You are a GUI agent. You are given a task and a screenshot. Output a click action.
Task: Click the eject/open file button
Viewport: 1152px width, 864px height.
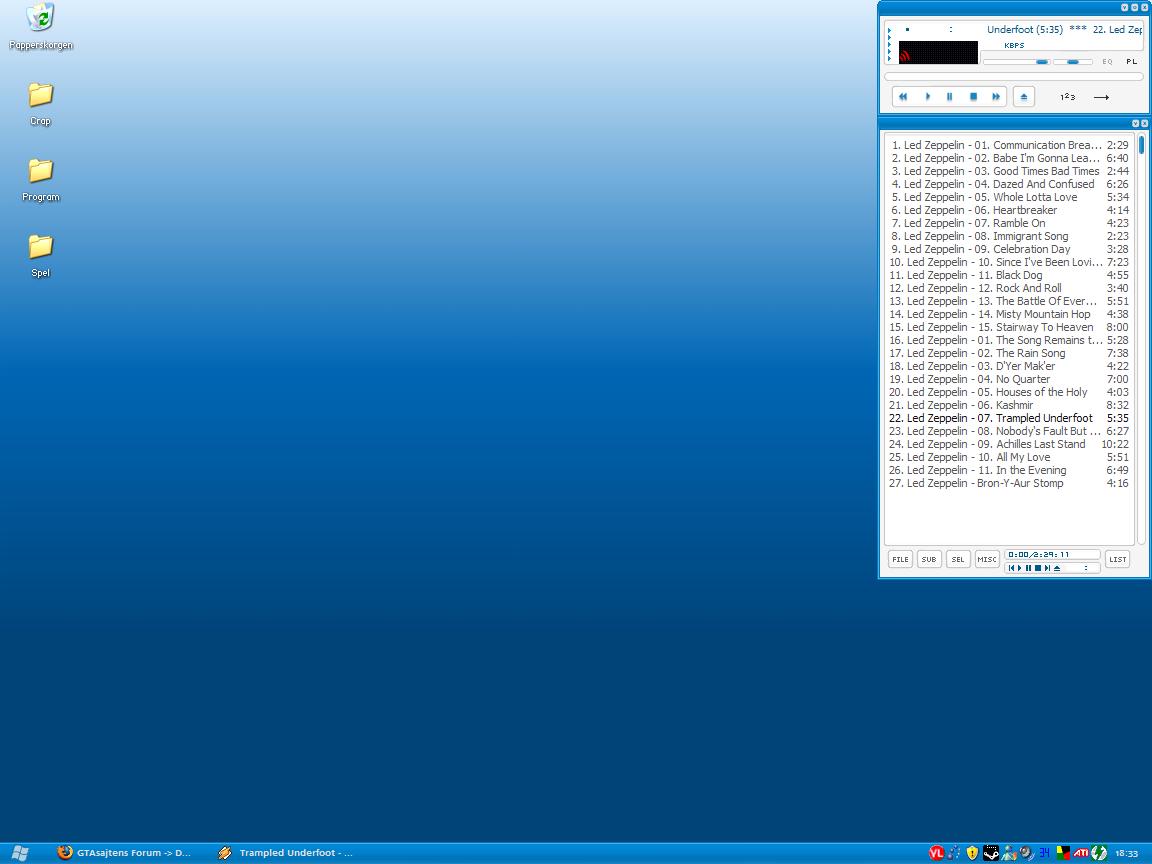(x=1023, y=96)
